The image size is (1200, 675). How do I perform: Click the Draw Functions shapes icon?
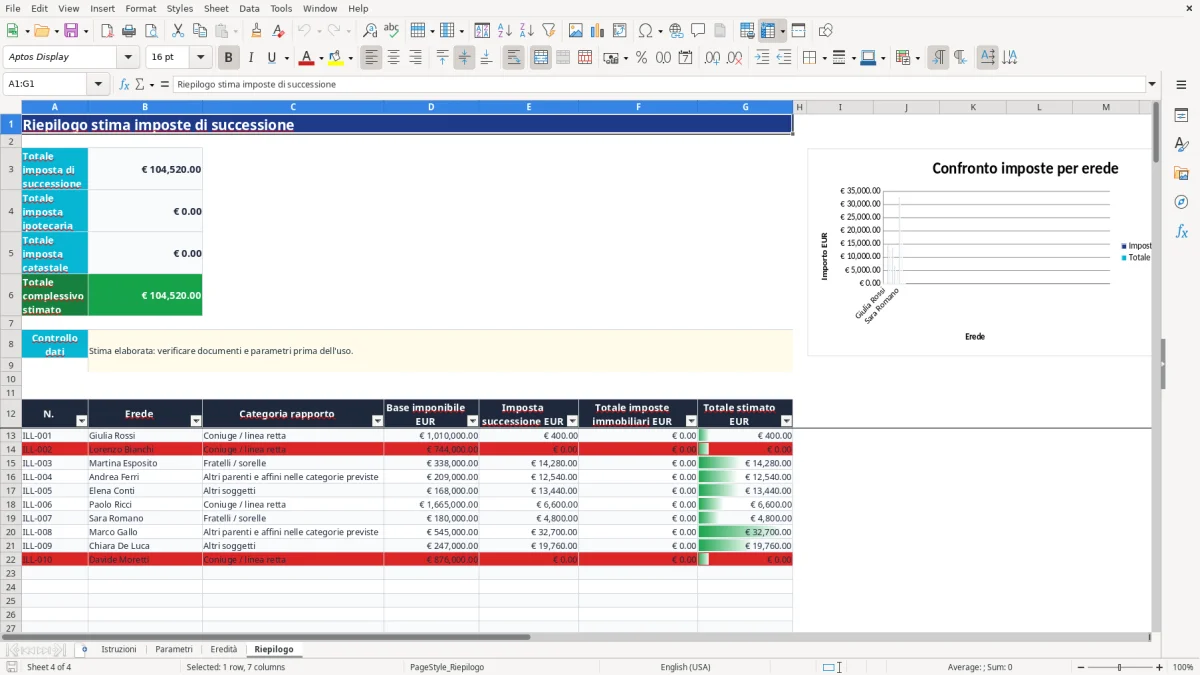(826, 31)
